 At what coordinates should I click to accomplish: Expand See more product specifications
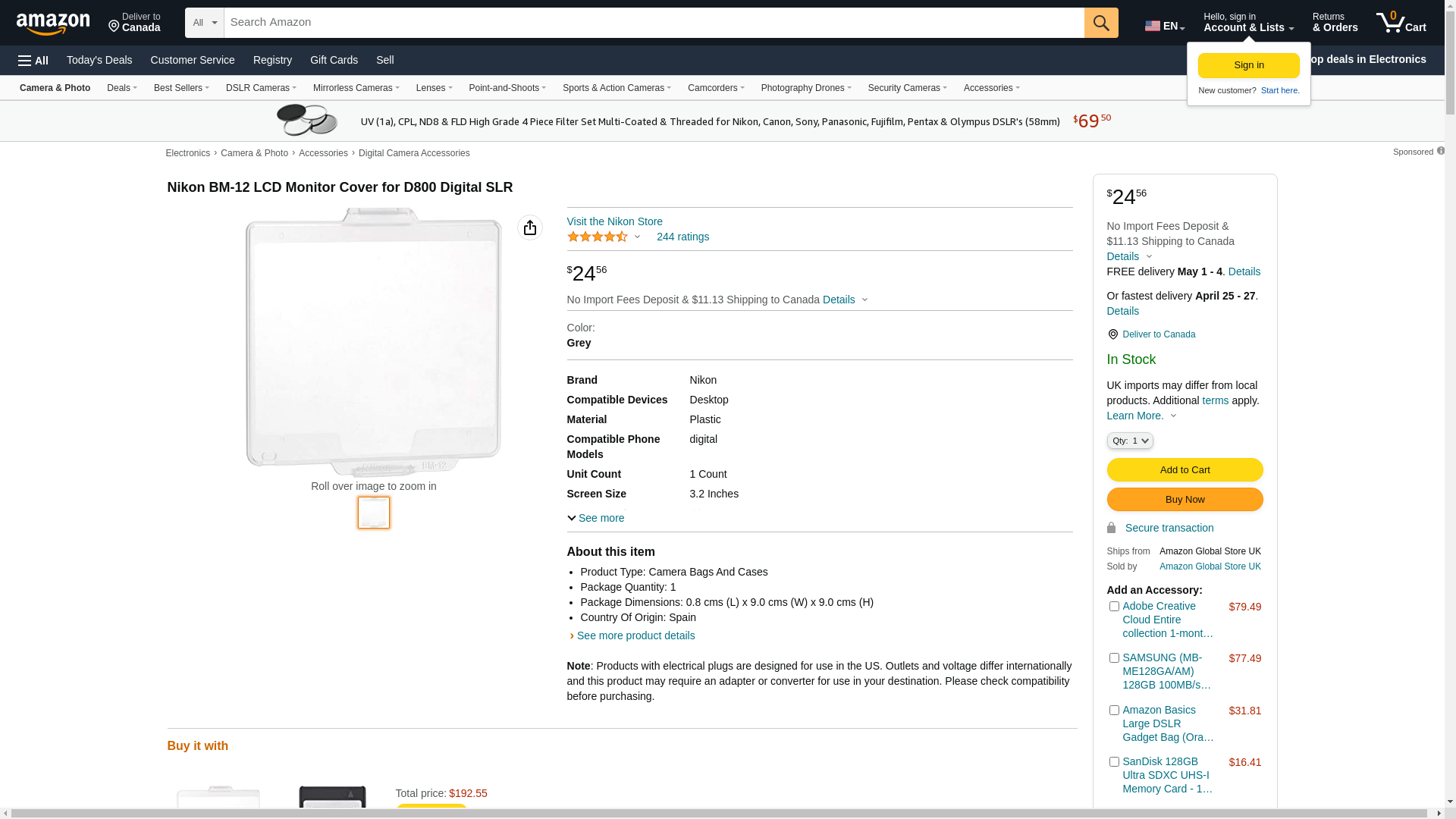596,518
